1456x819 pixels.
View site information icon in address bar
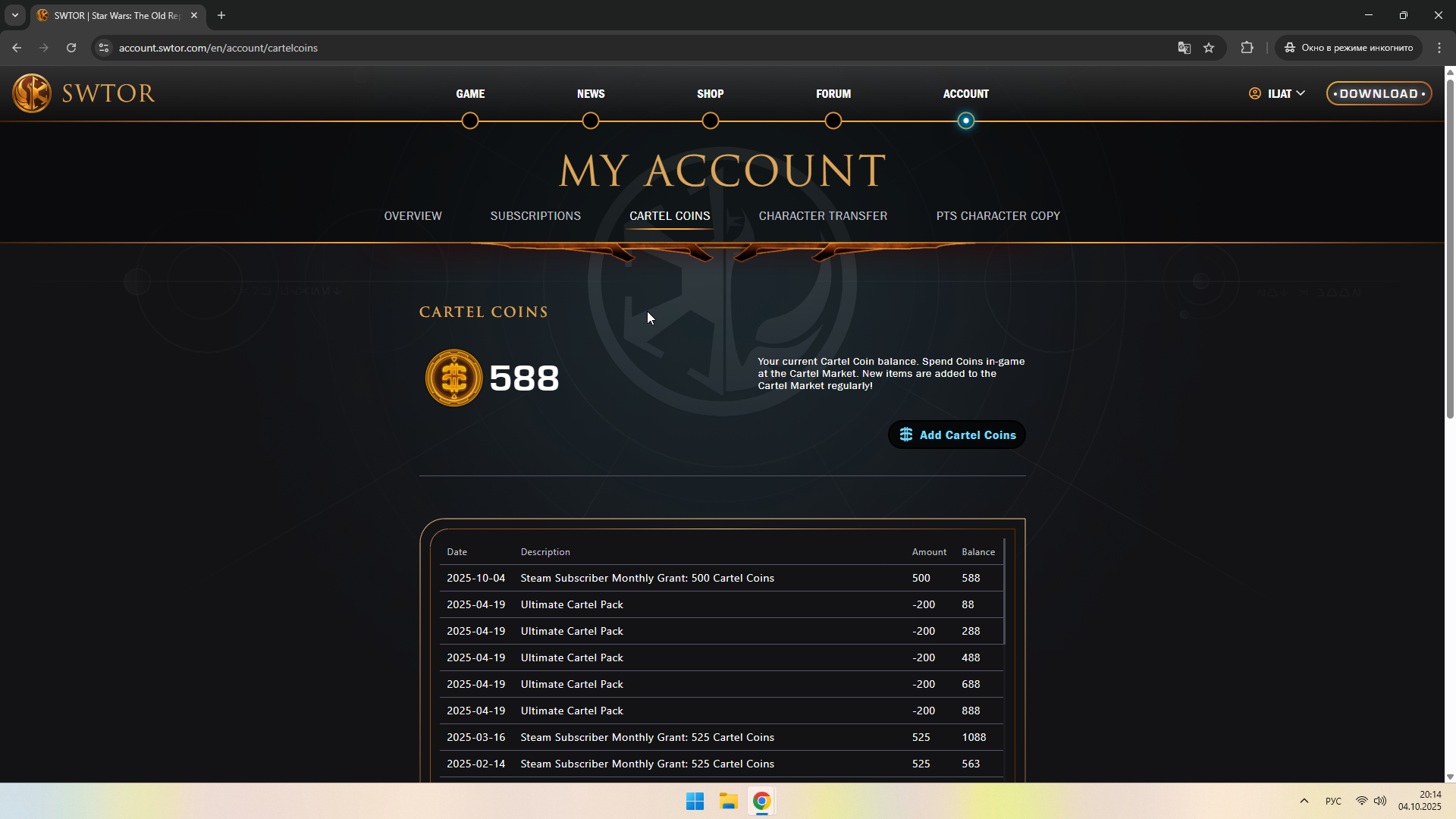coord(104,48)
